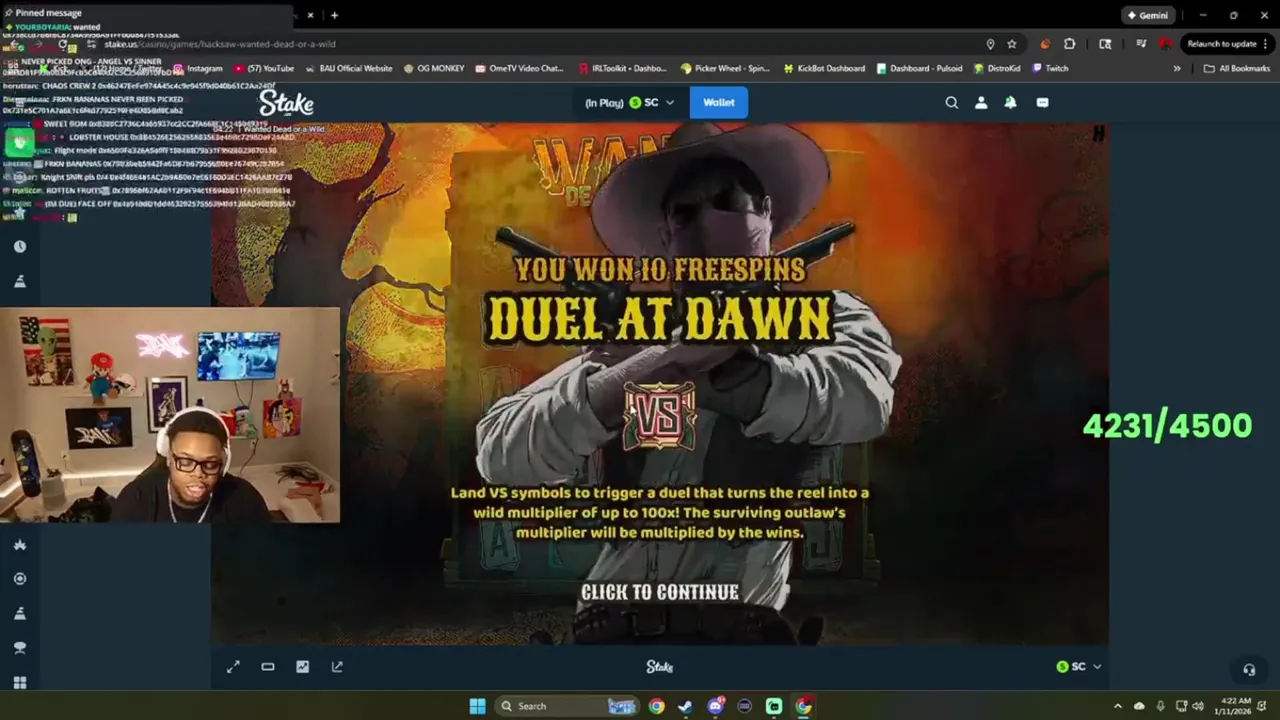Click the webcam overlay thumbnail
Image resolution: width=1280 pixels, height=720 pixels.
tap(170, 415)
